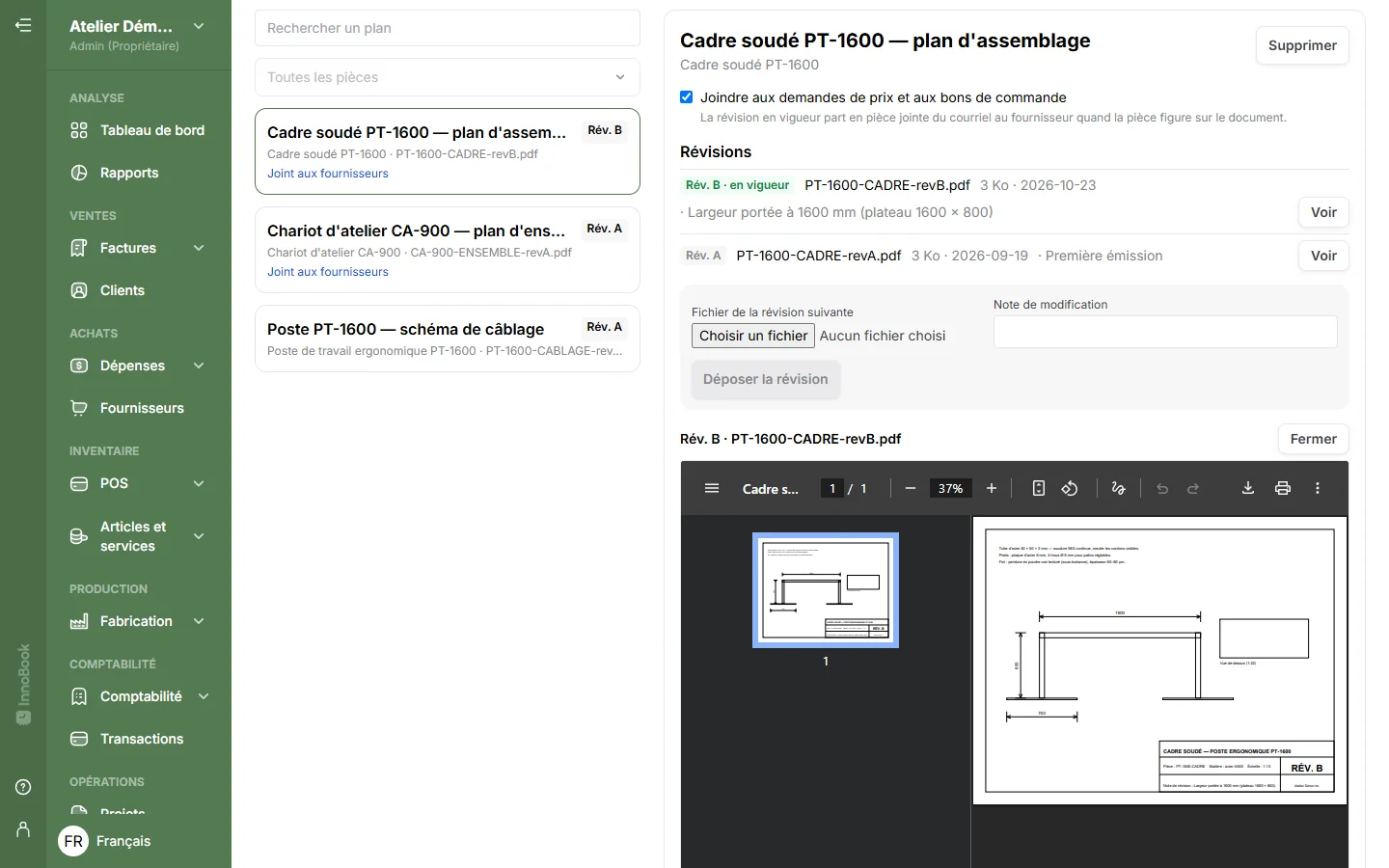Viewport: 1389px width, 868px height.
Task: Toggle the PDF viewer sidebar menu
Action: coord(712,489)
